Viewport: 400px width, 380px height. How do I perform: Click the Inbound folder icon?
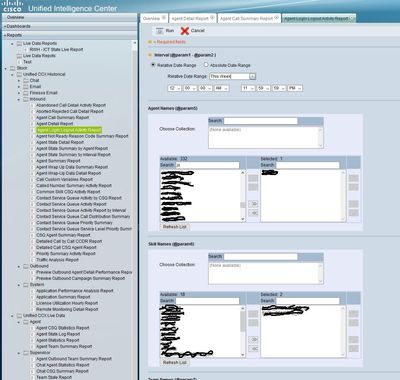coord(26,99)
